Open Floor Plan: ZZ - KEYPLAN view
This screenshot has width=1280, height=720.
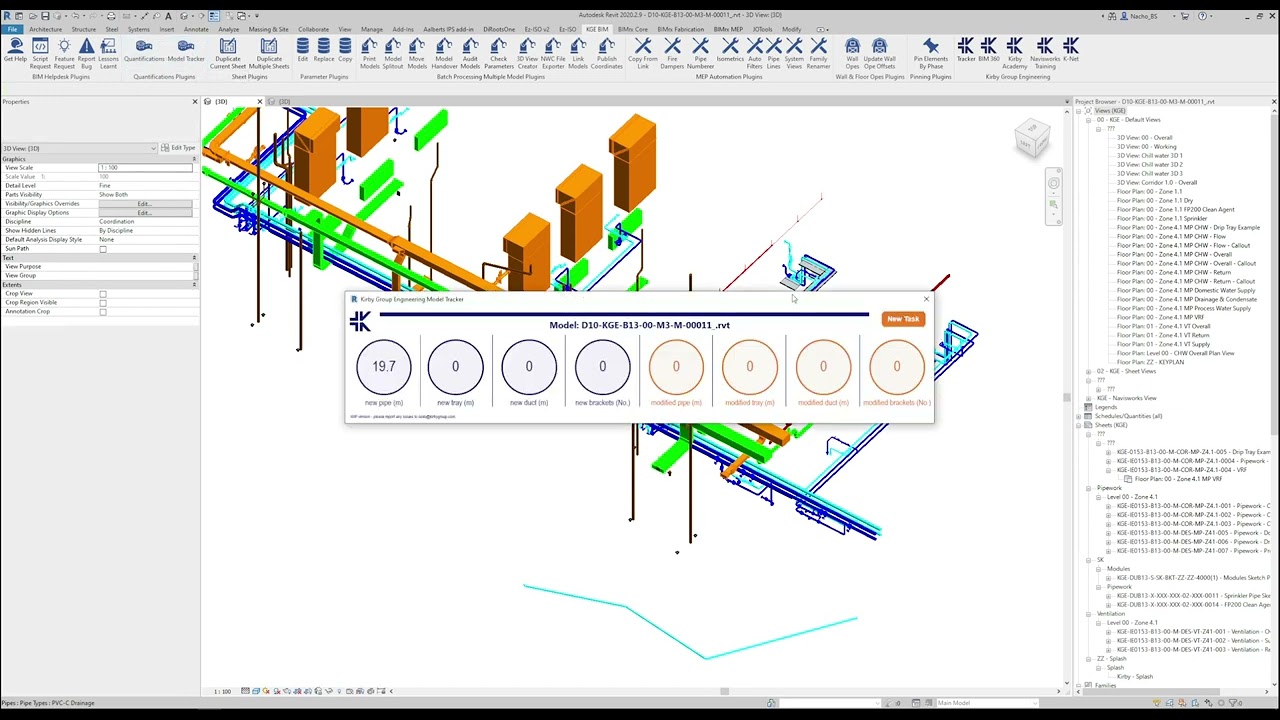pos(1150,362)
